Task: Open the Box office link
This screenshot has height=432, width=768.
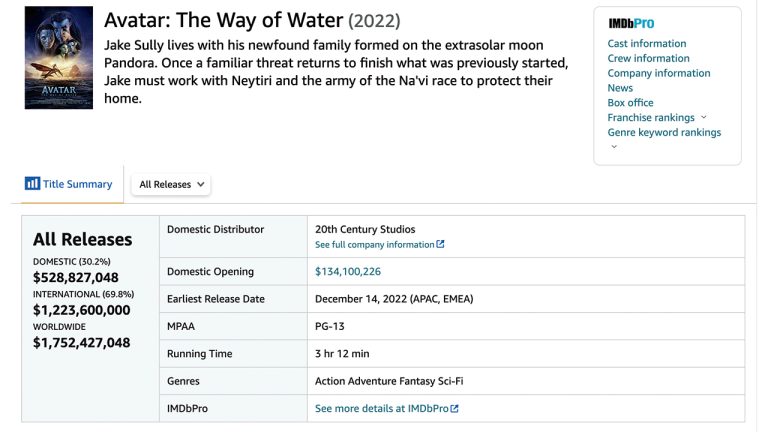Action: (x=630, y=103)
